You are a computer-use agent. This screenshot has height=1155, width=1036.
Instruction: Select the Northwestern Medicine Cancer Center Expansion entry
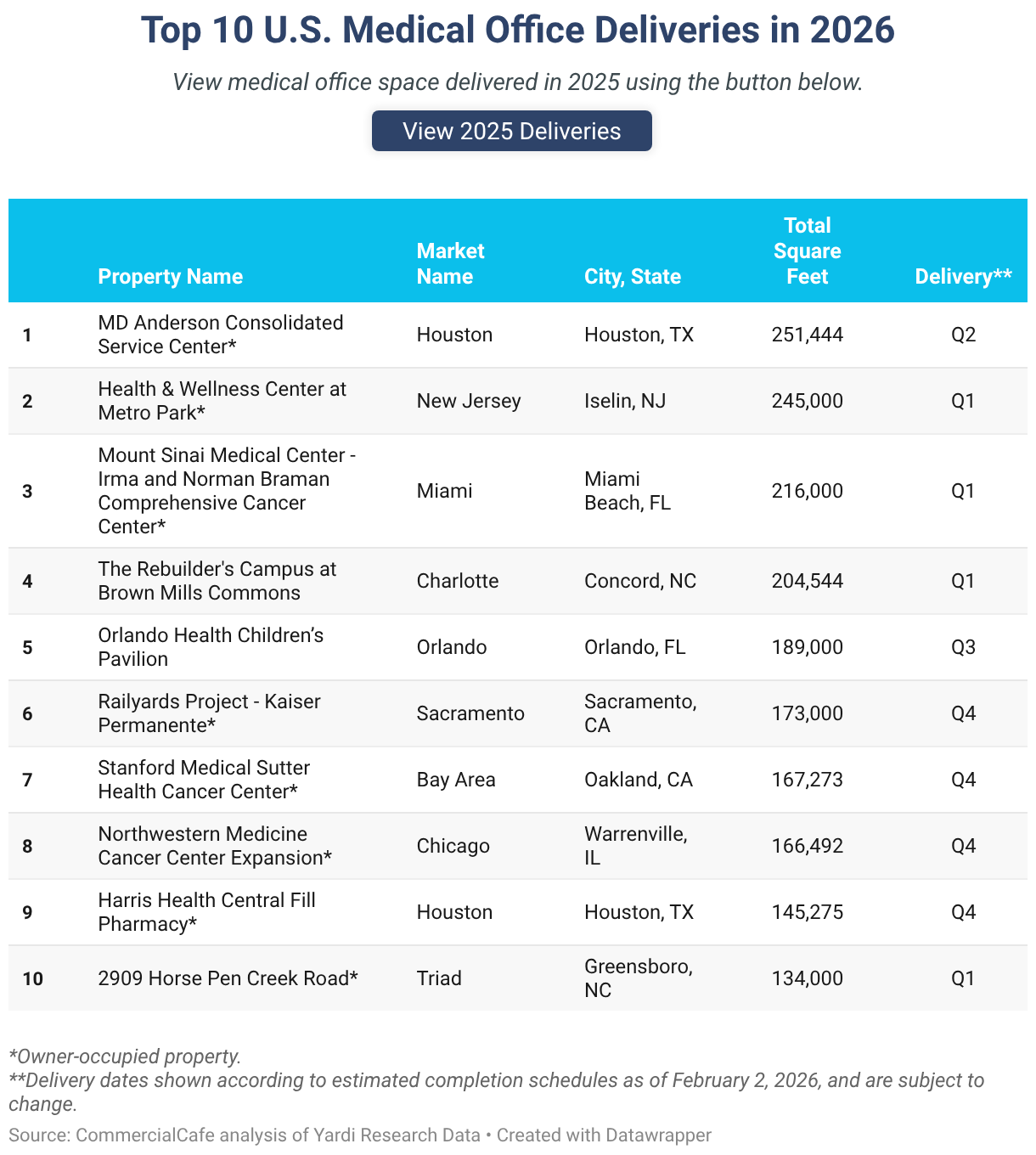click(214, 846)
